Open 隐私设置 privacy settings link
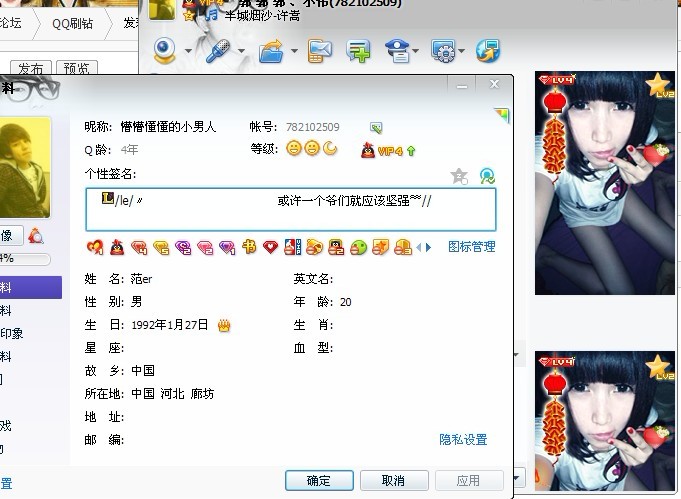The image size is (681, 499). pos(463,440)
